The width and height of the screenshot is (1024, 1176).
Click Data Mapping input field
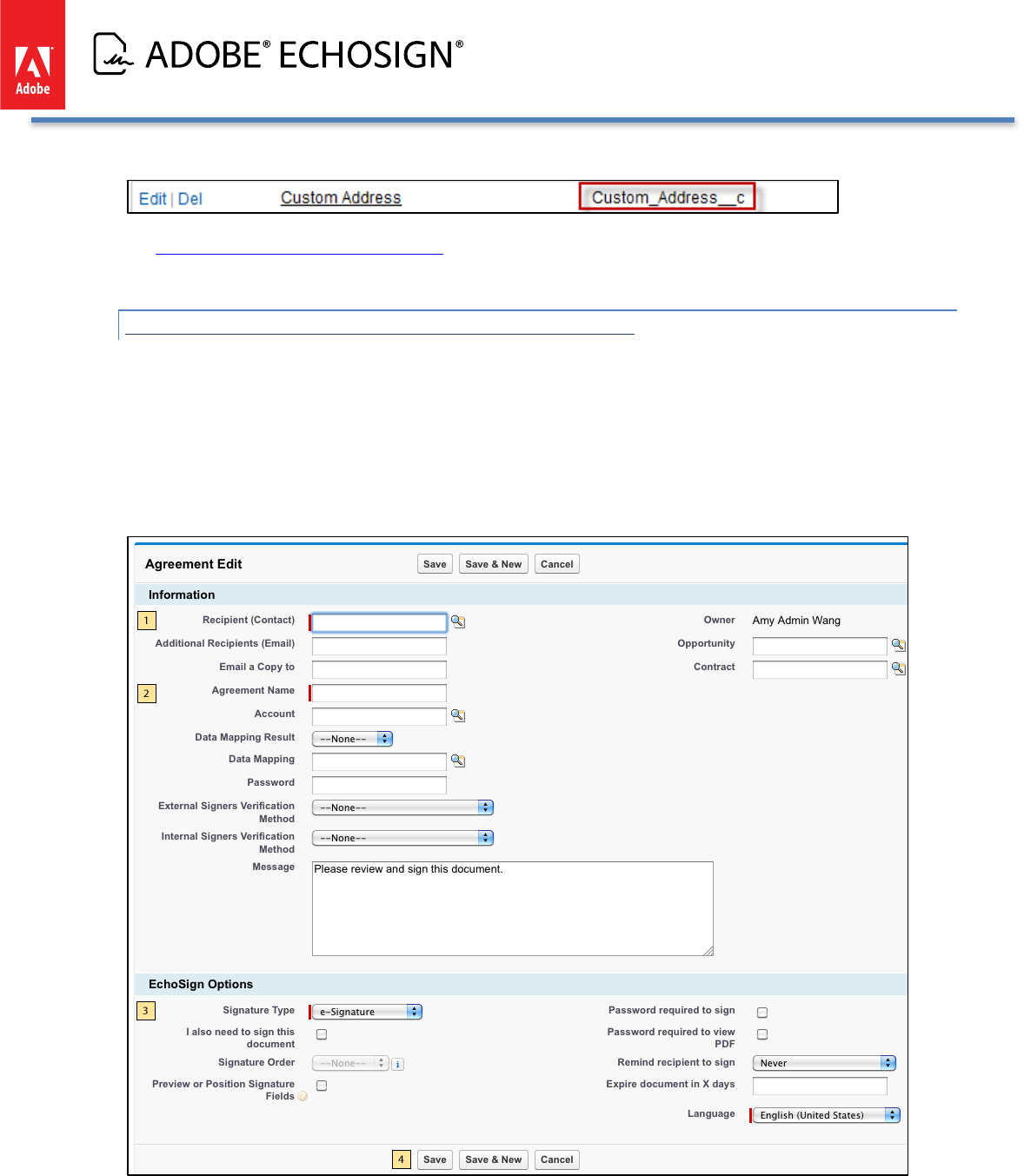point(379,761)
